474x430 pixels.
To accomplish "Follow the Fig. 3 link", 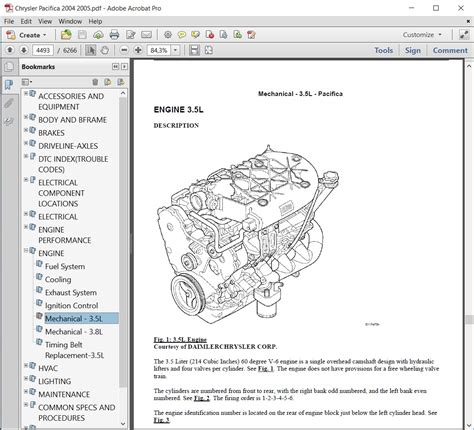I will coord(162,420).
